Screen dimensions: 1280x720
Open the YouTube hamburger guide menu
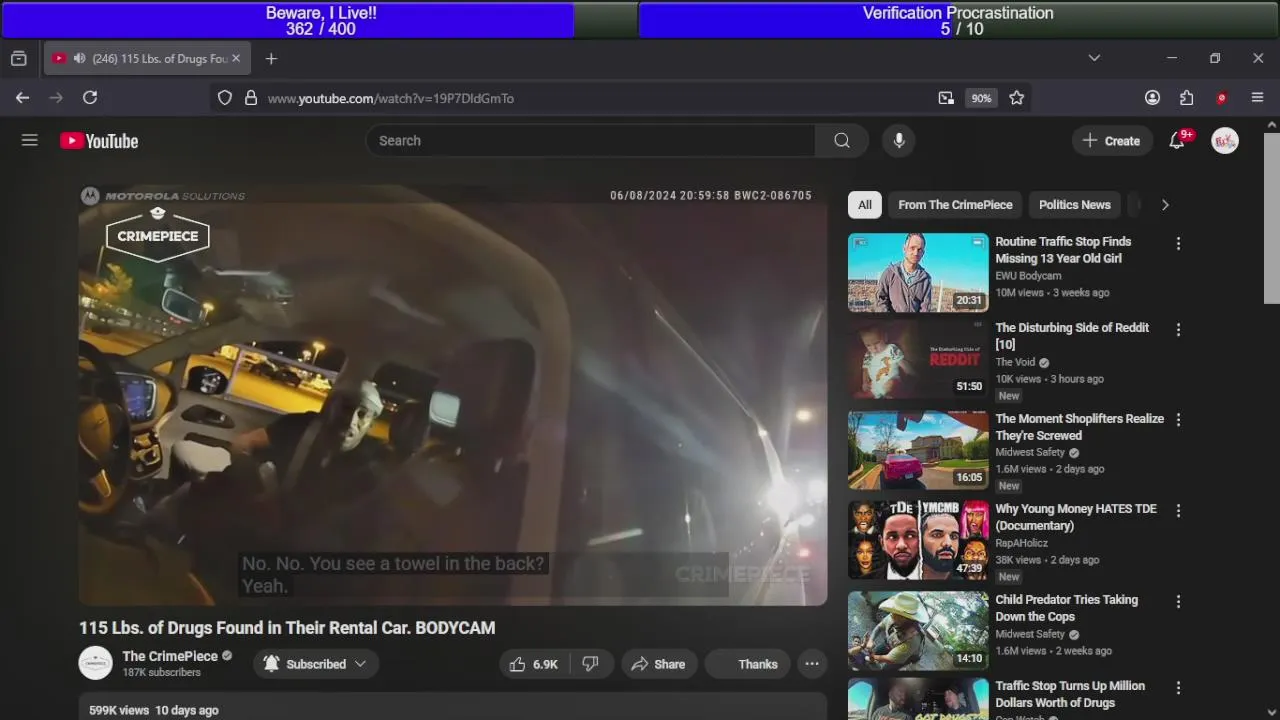coord(30,141)
